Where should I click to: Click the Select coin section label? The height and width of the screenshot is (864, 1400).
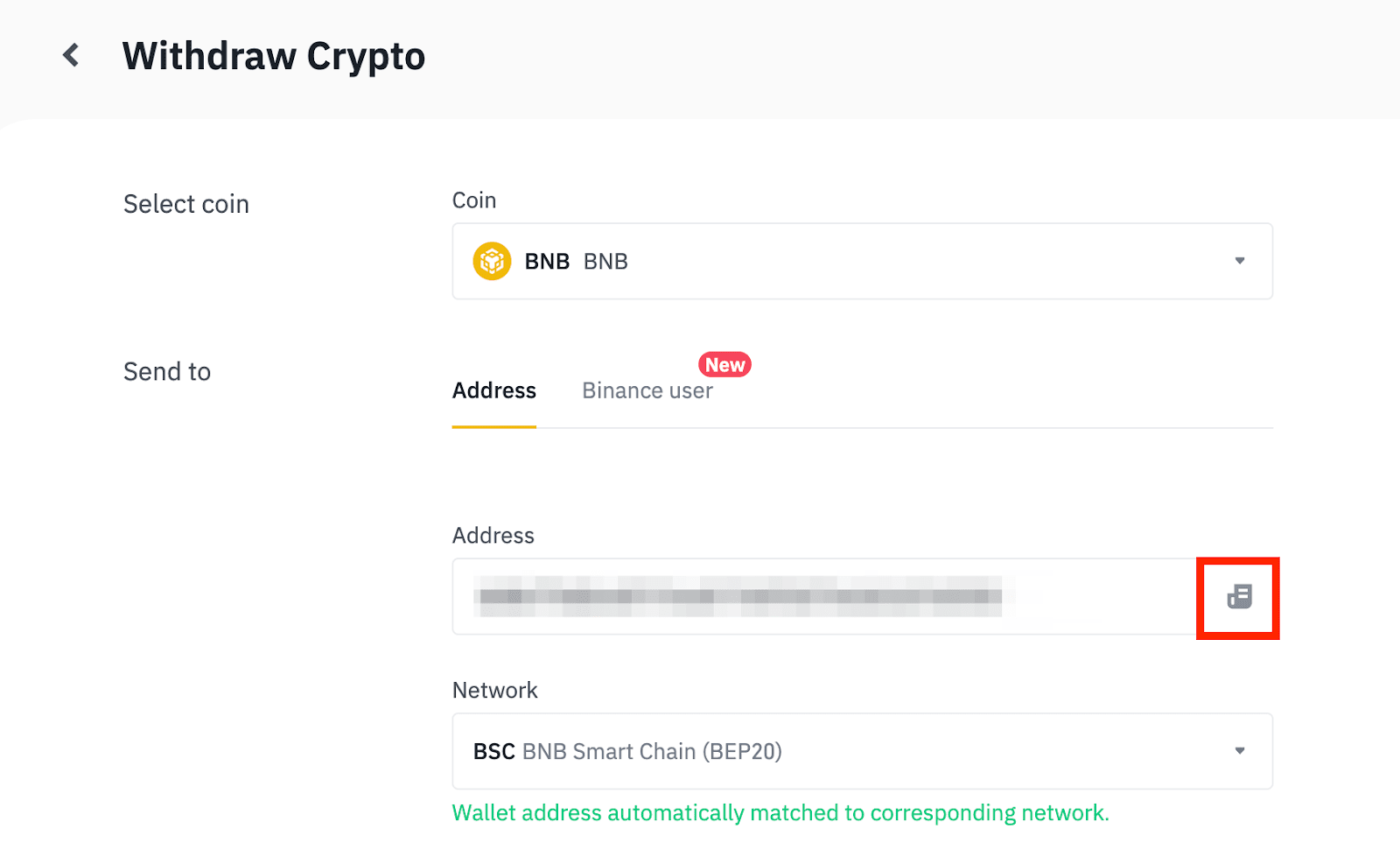[186, 204]
